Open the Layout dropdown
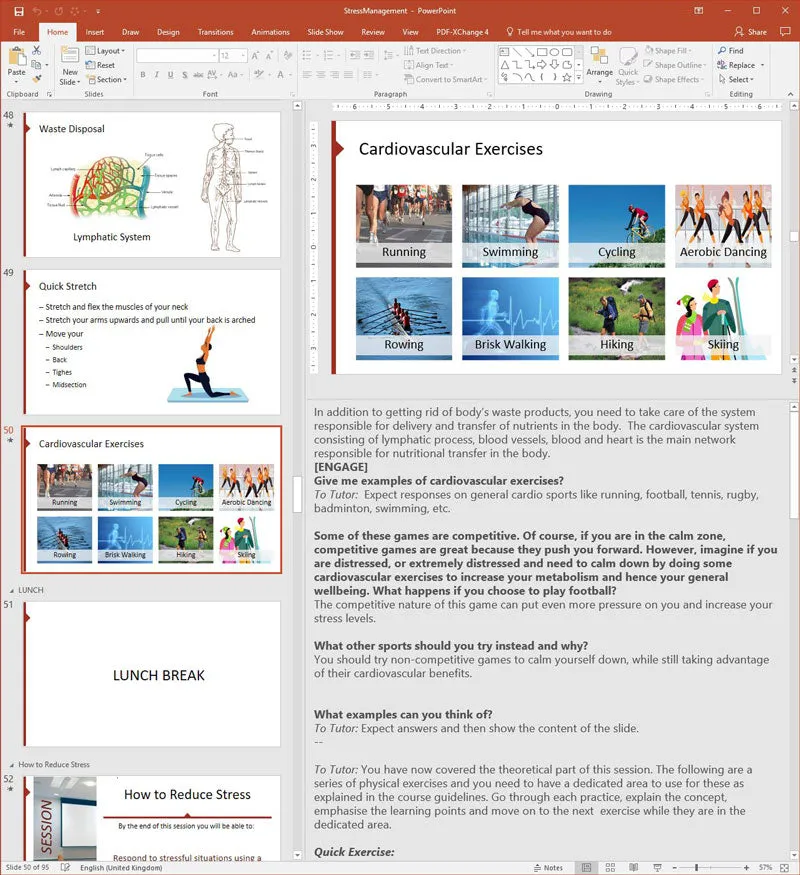Image resolution: width=800 pixels, height=875 pixels. point(105,51)
